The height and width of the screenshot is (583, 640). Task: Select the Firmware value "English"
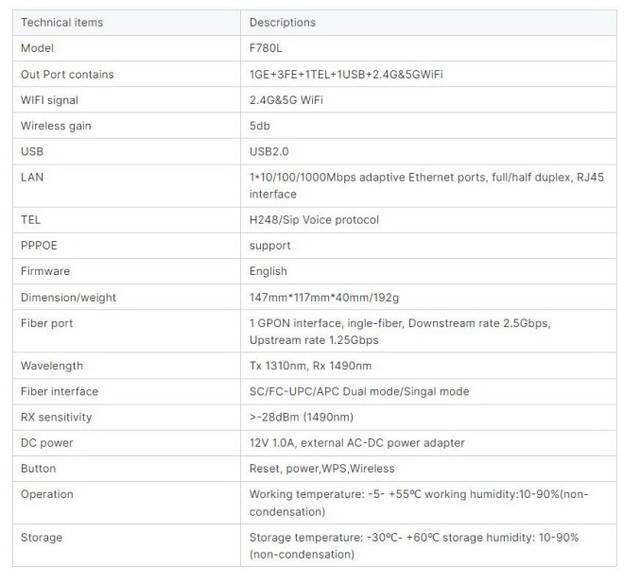point(268,271)
